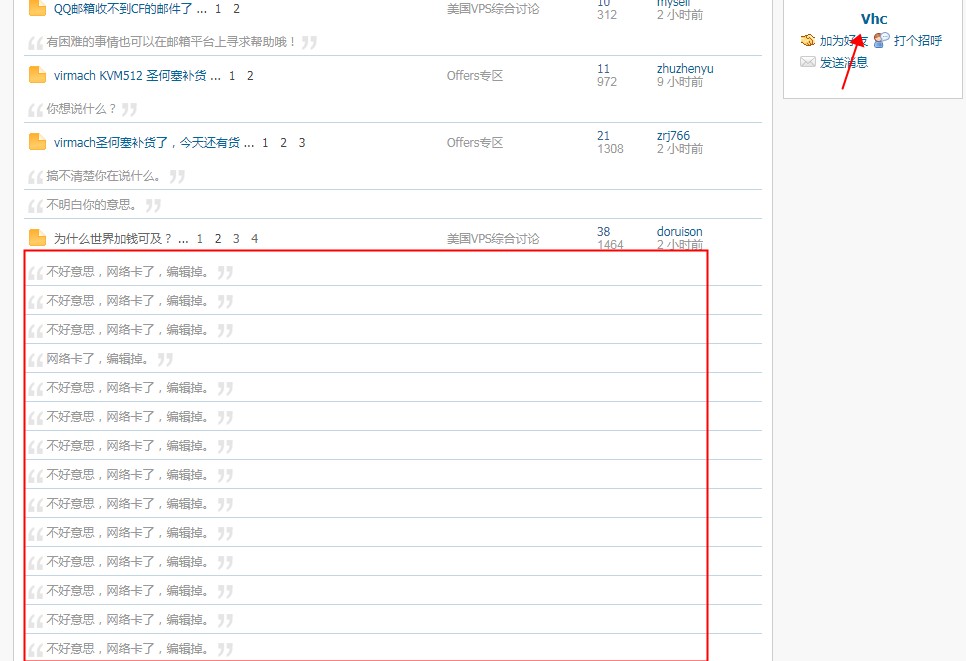966x661 pixels.
Task: Go to page 1 of 为什么世界加钱可及 thread
Action: [x=200, y=238]
